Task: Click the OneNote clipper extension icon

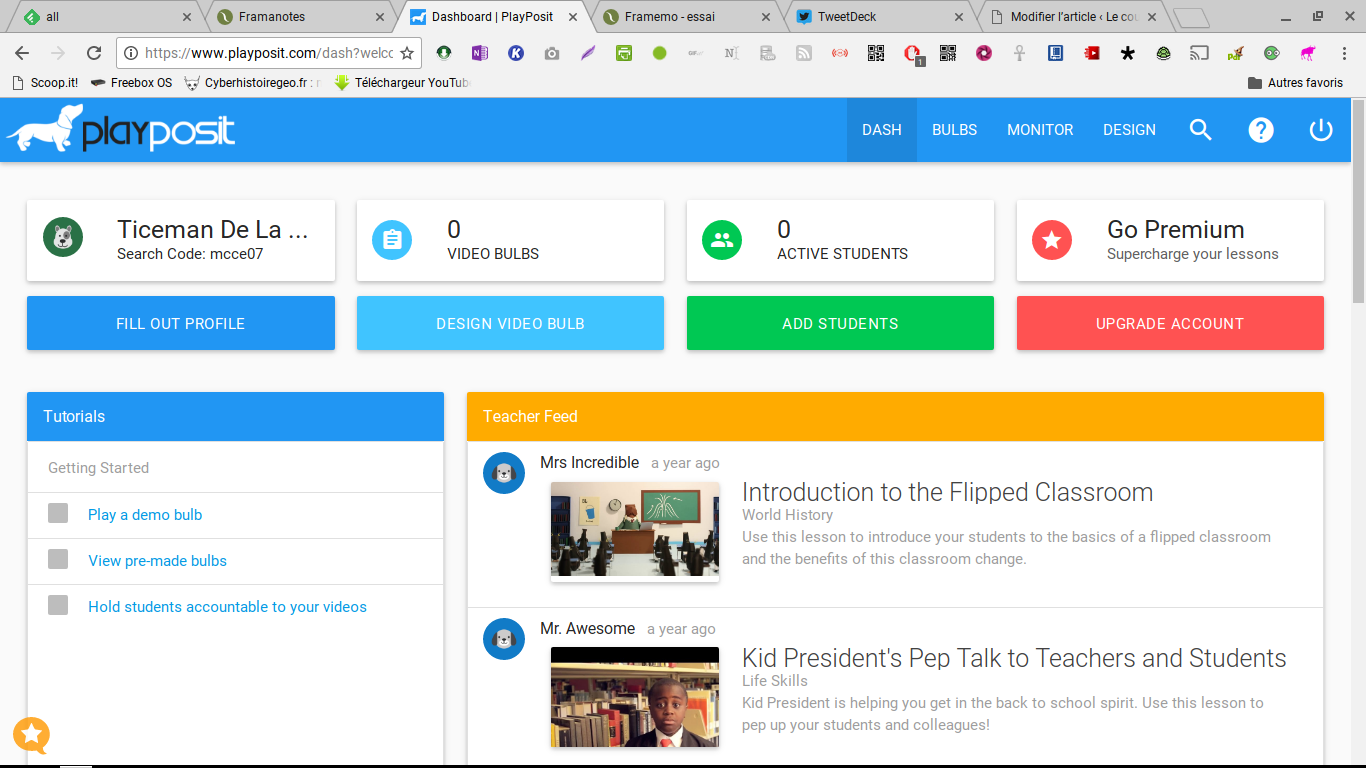Action: (x=479, y=53)
